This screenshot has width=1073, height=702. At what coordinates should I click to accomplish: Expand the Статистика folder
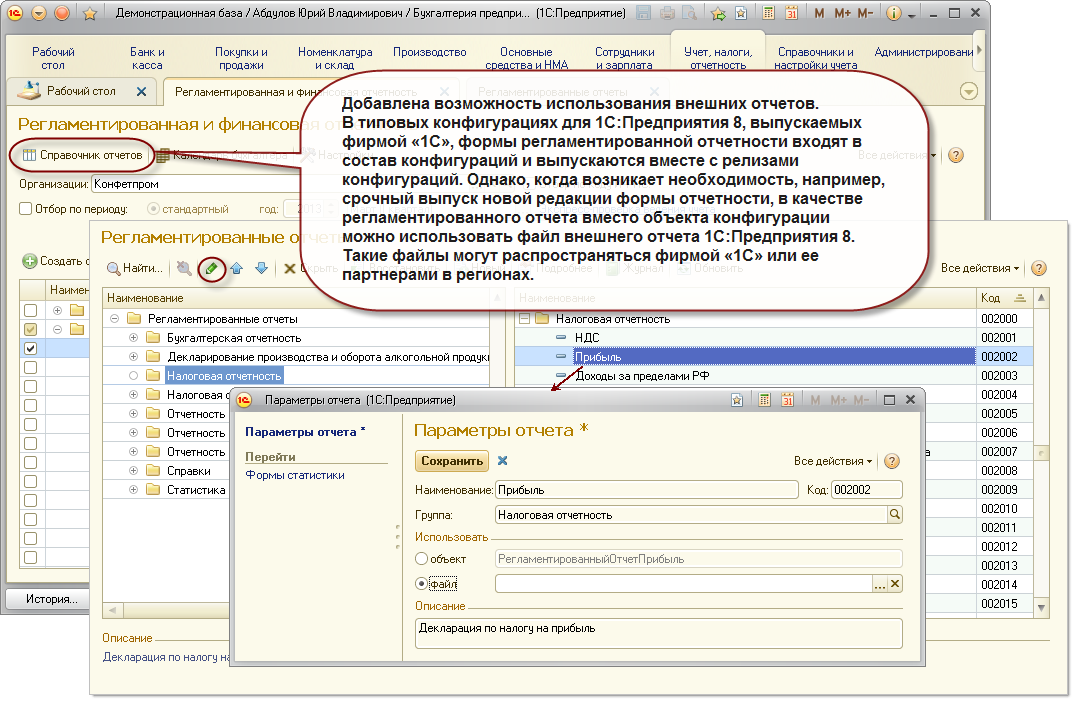tap(133, 490)
